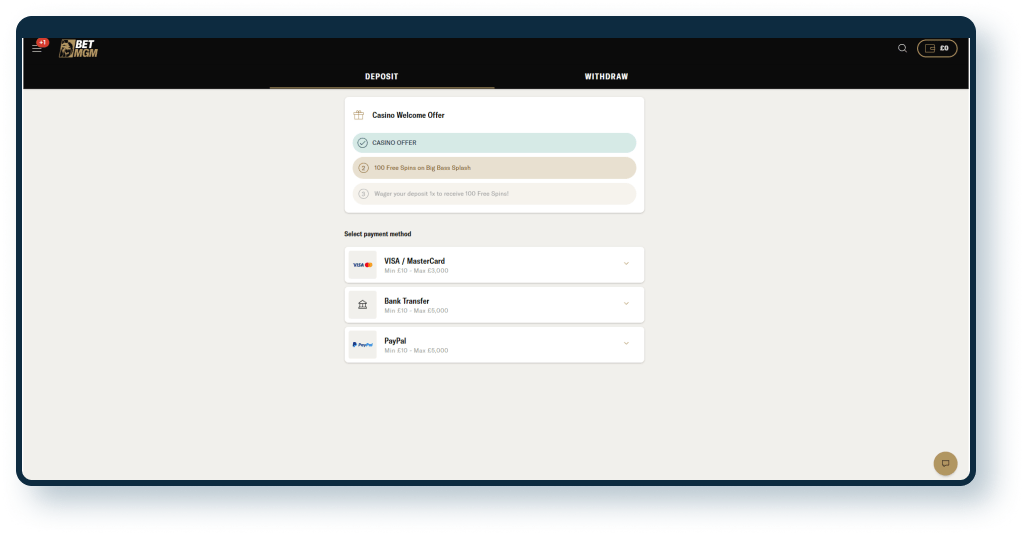Expand the VISA / MasterCard chevron
The width and height of the screenshot is (1024, 534).
[x=626, y=264]
